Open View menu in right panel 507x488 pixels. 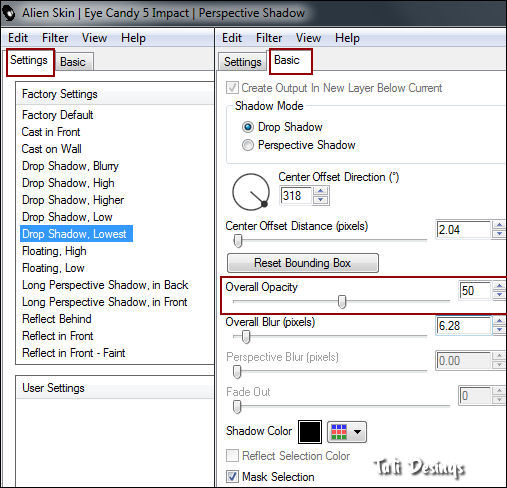click(309, 38)
